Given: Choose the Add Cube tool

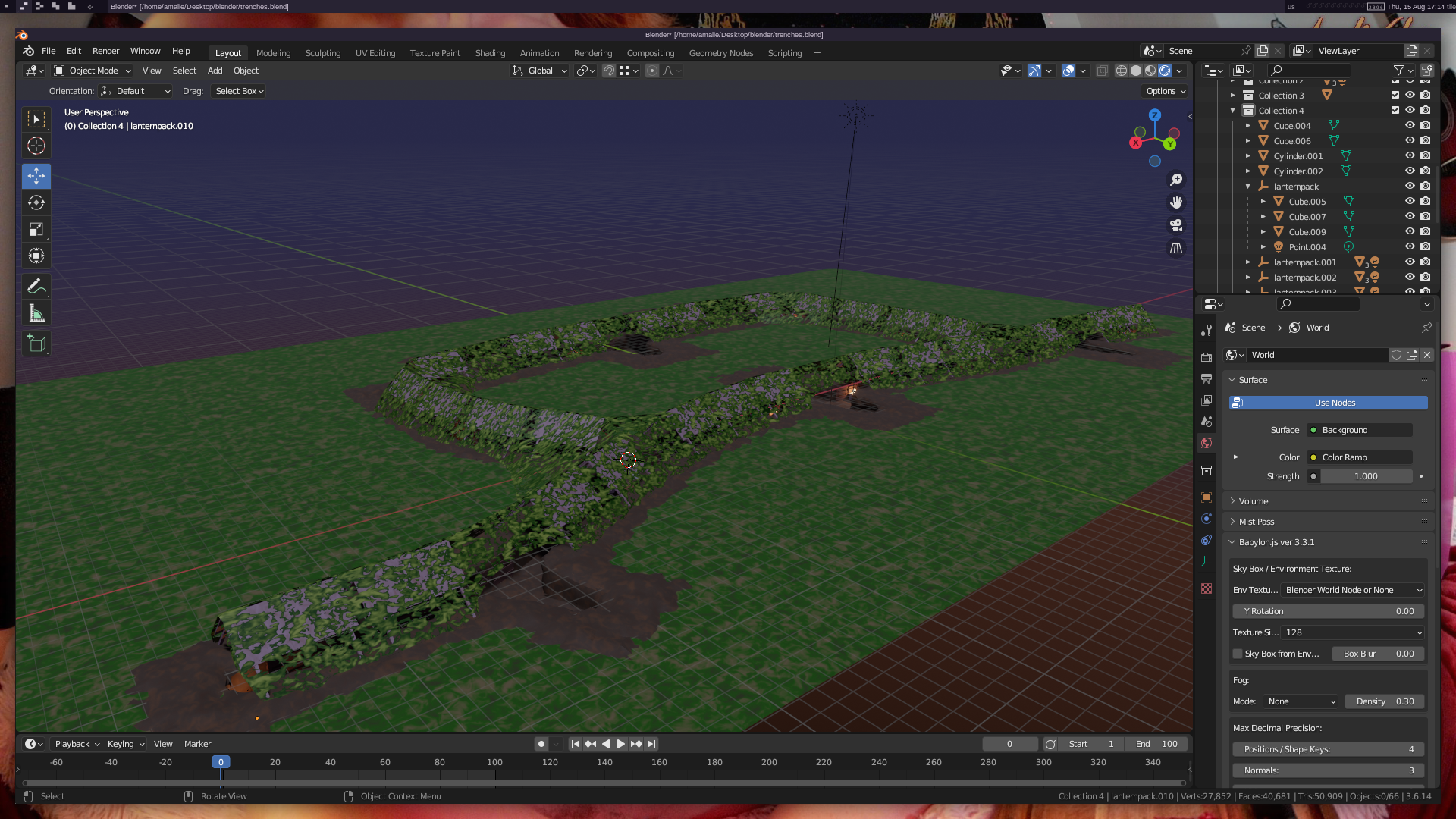Looking at the screenshot, I should point(36,343).
